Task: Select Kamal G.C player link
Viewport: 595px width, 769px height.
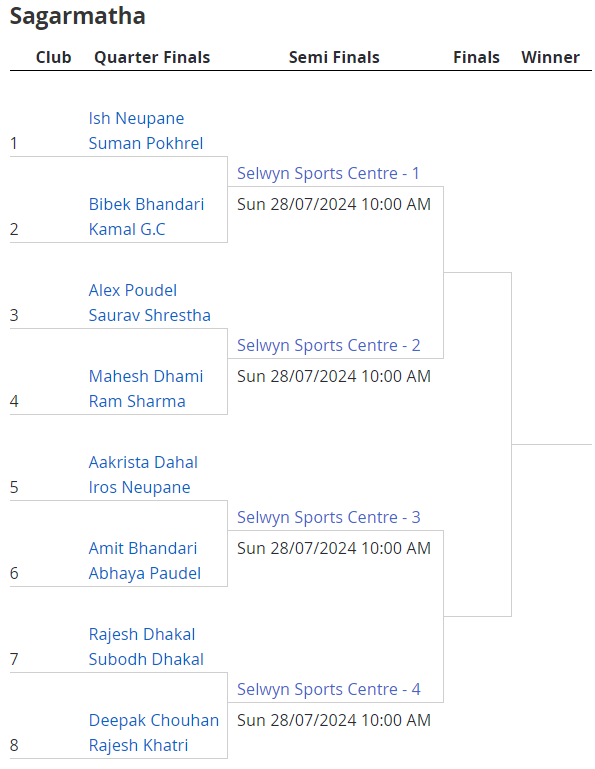Action: pyautogui.click(x=127, y=229)
